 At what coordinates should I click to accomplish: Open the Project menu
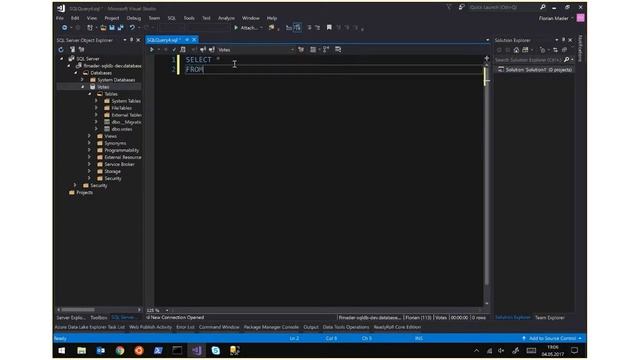(x=111, y=18)
